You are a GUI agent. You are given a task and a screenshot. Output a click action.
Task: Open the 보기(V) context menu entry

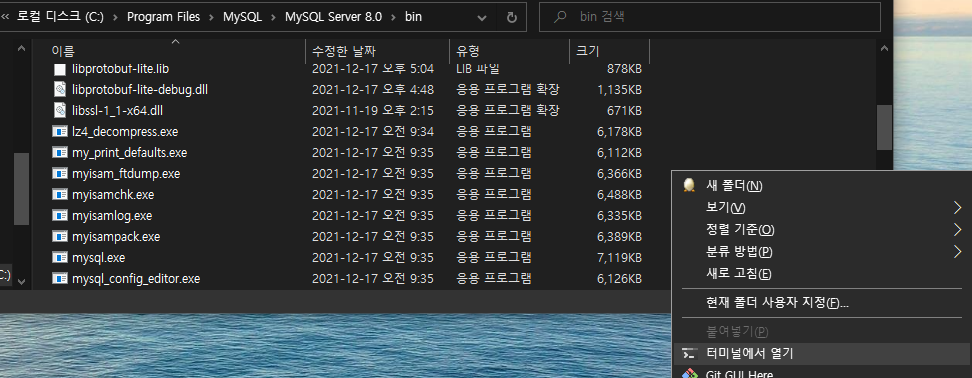tap(822, 207)
